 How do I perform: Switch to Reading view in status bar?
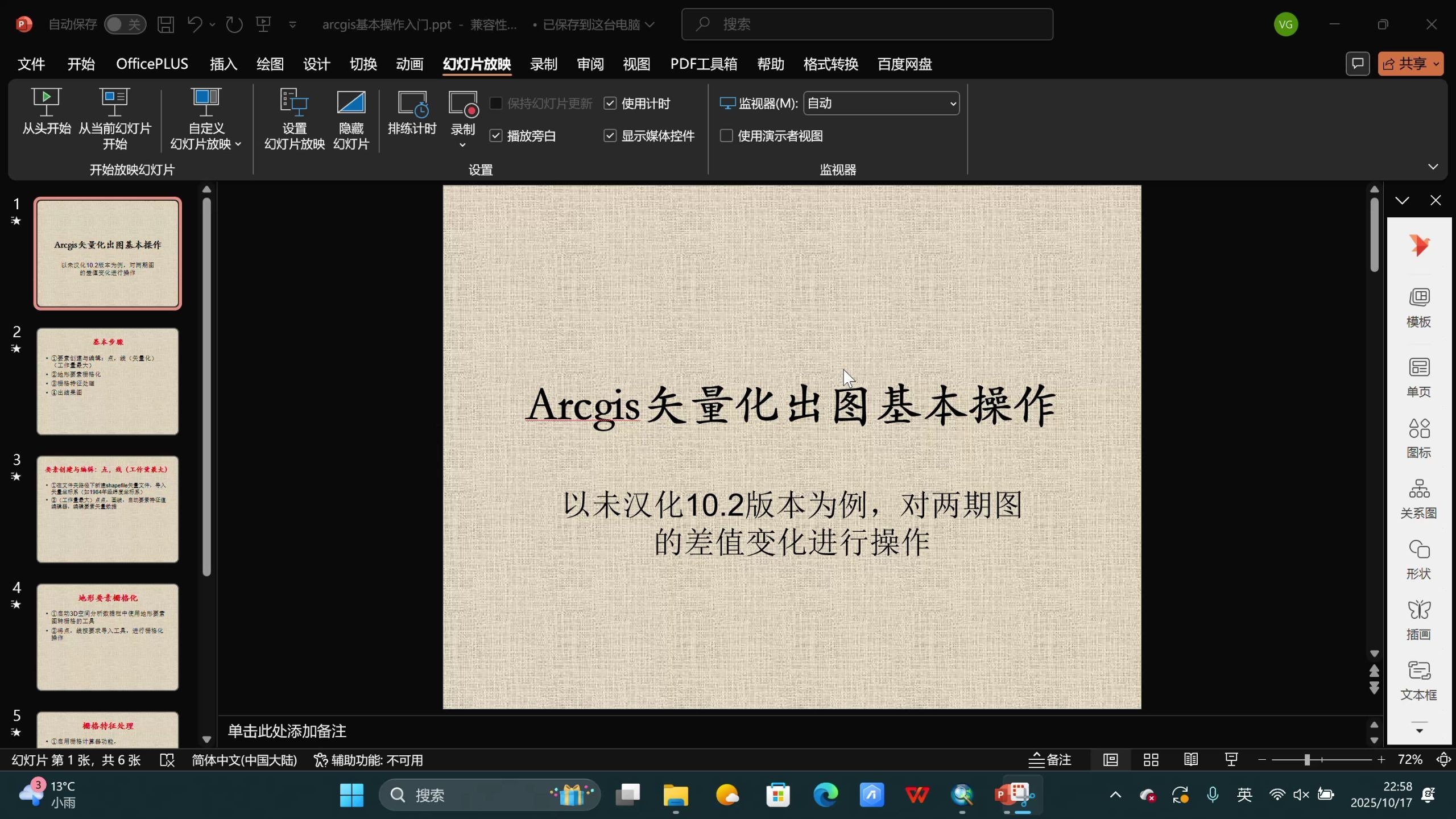[1190, 759]
